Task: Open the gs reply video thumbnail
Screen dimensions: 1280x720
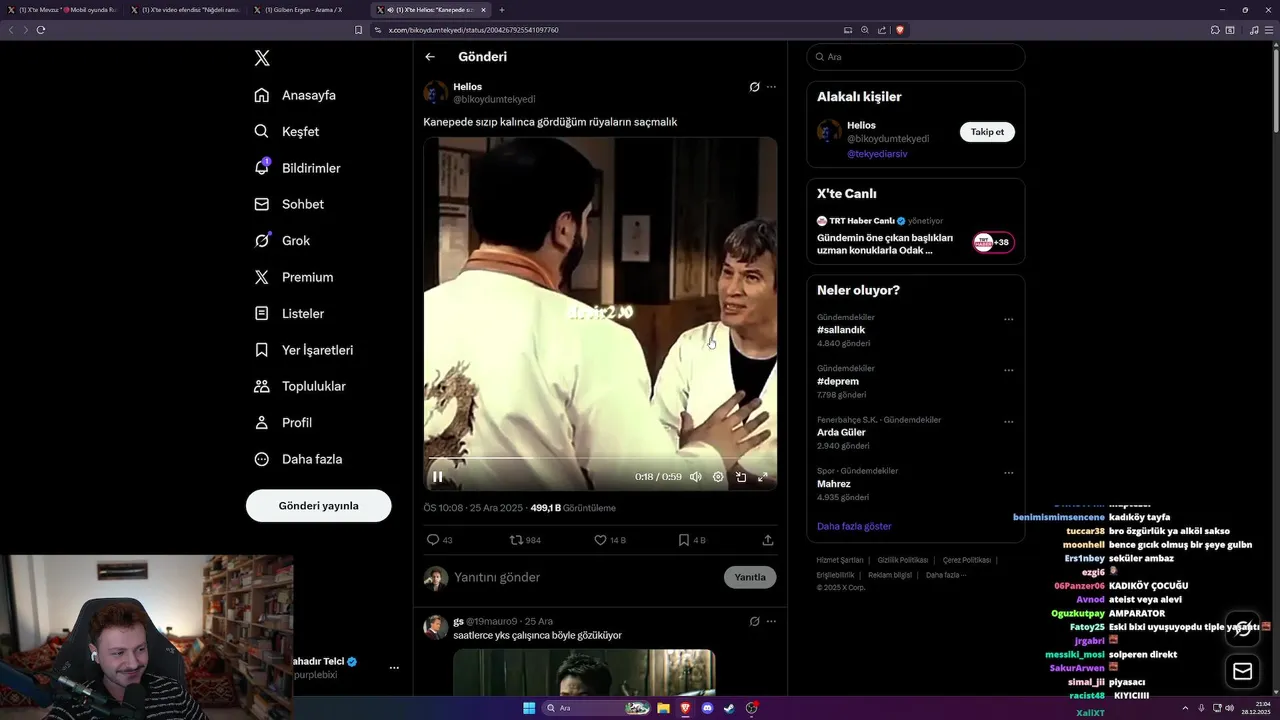Action: pyautogui.click(x=584, y=672)
